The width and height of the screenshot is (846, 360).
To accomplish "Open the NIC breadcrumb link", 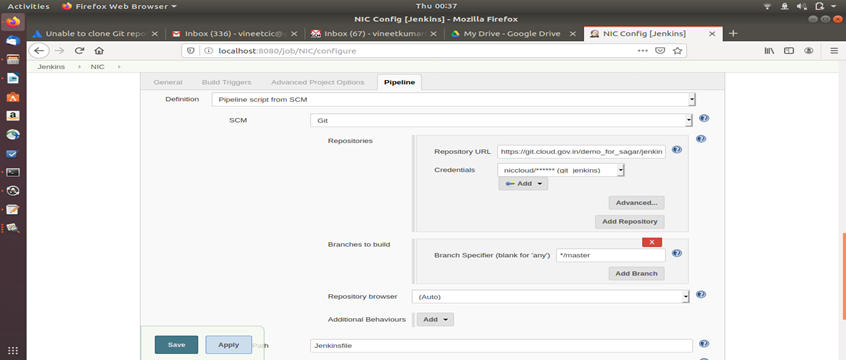I will (x=98, y=67).
